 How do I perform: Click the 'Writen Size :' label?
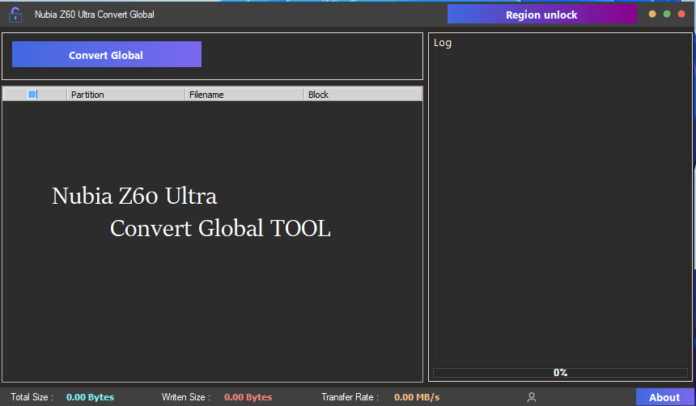(186, 397)
